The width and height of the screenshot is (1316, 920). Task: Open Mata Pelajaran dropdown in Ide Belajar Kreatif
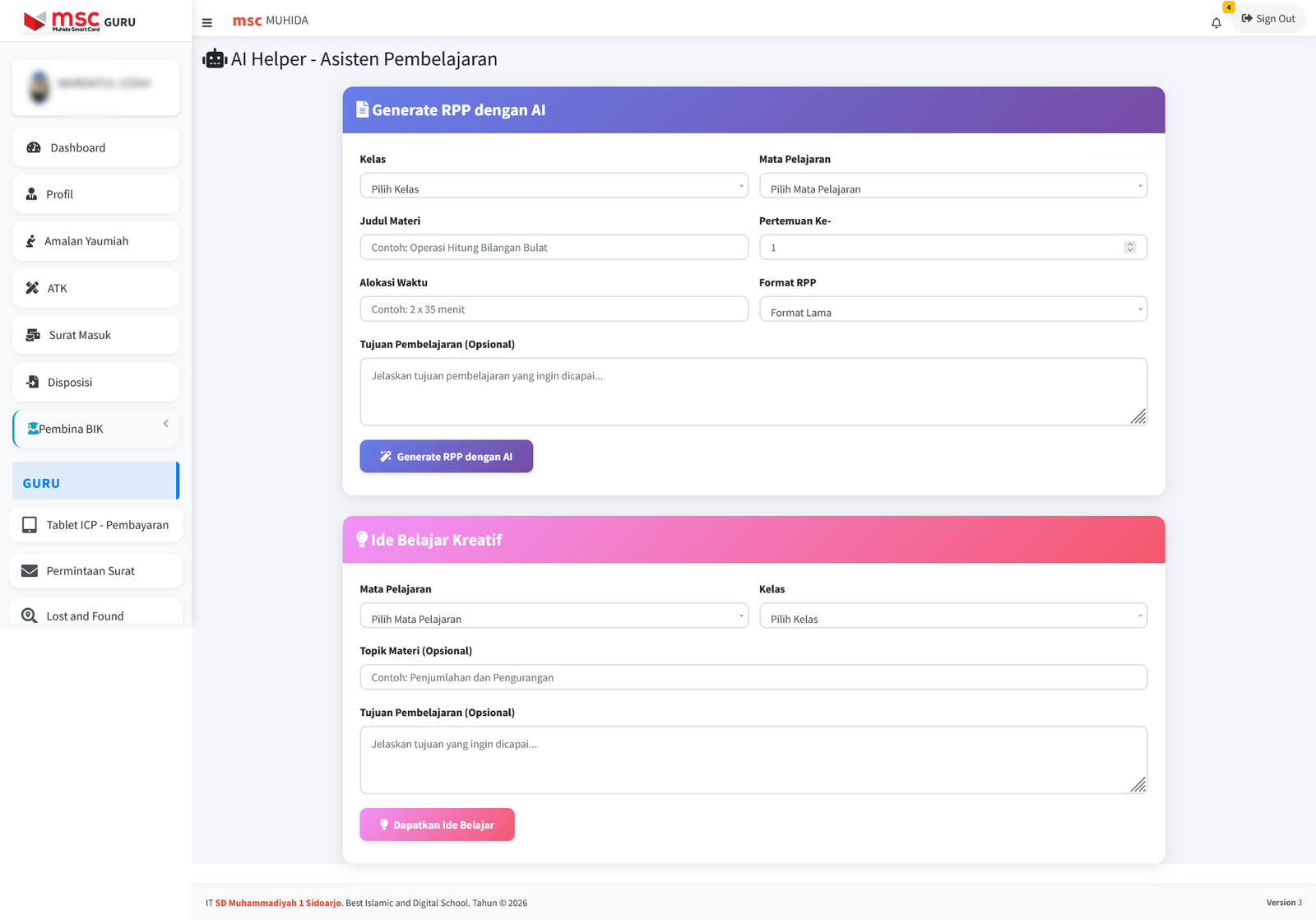(554, 616)
